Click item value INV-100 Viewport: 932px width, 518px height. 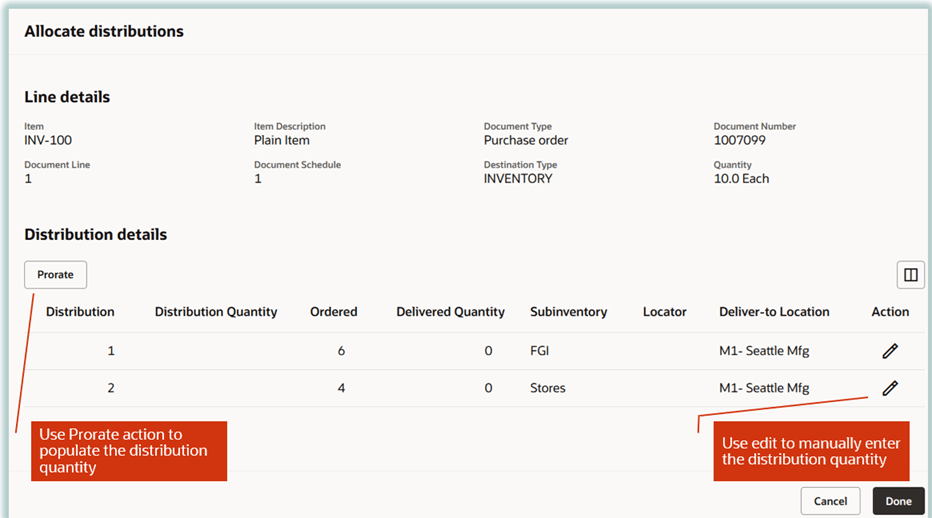(x=48, y=140)
